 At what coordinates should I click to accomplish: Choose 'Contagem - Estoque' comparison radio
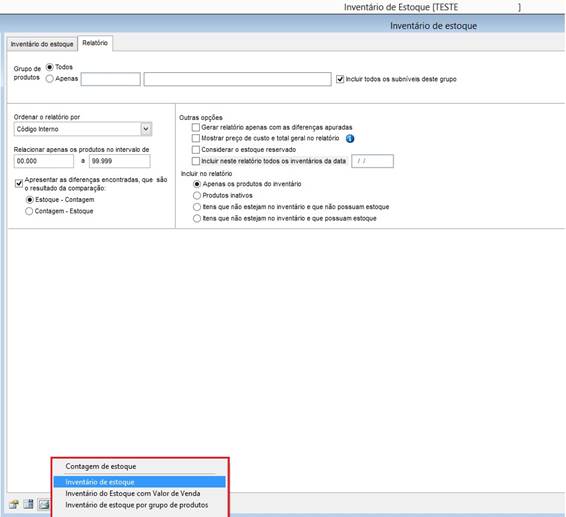click(x=29, y=211)
